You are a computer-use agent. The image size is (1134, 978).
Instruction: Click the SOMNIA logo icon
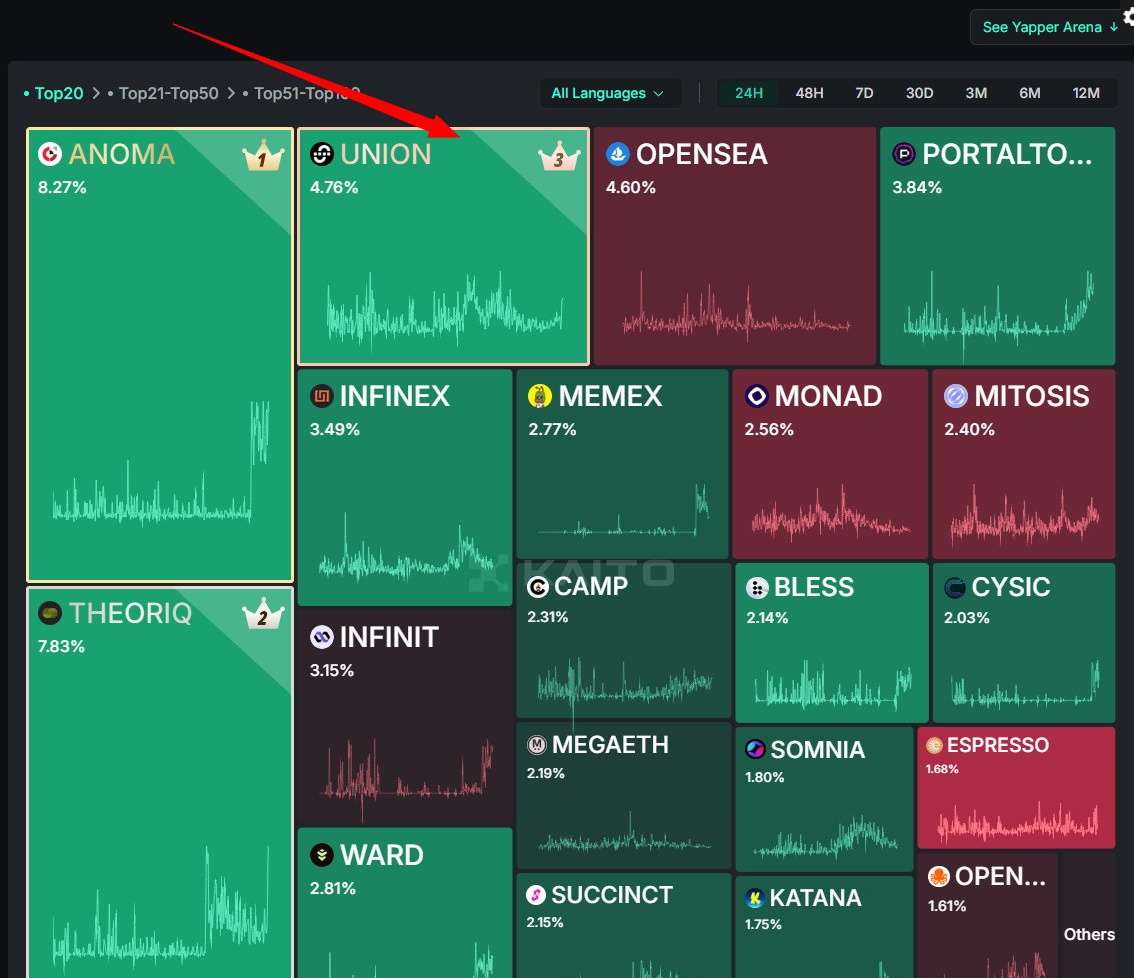coord(756,749)
